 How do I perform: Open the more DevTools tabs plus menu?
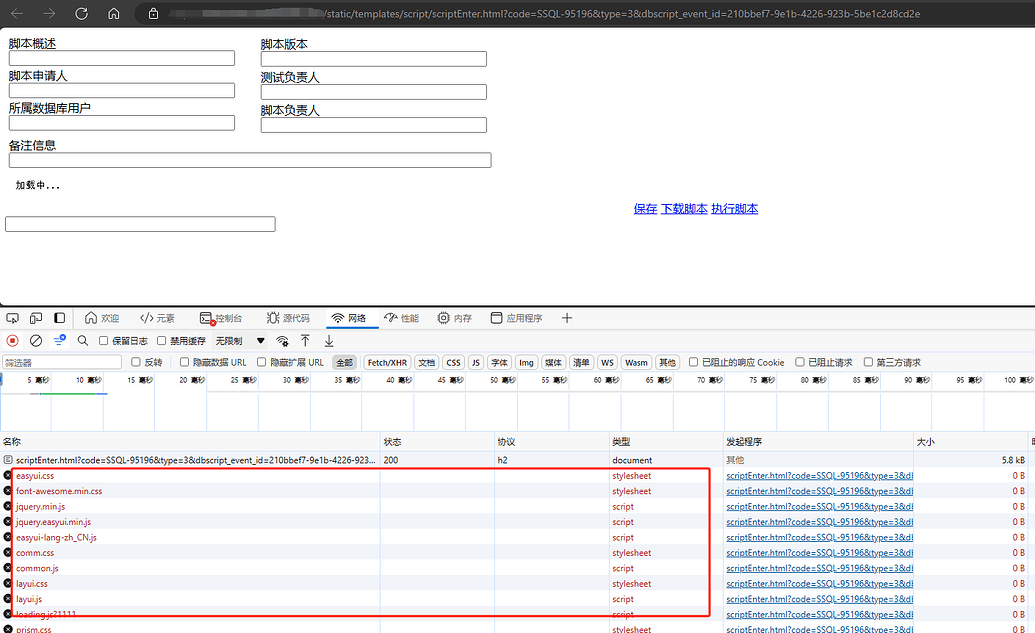point(567,317)
